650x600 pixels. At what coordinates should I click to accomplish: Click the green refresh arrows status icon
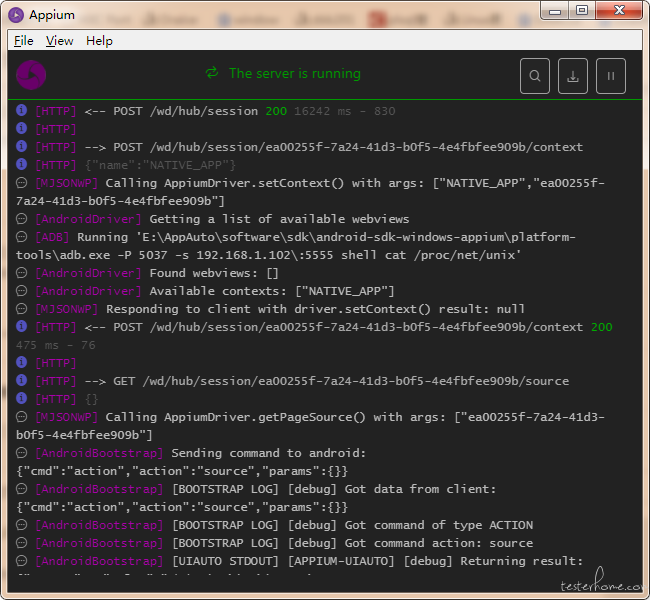click(212, 73)
